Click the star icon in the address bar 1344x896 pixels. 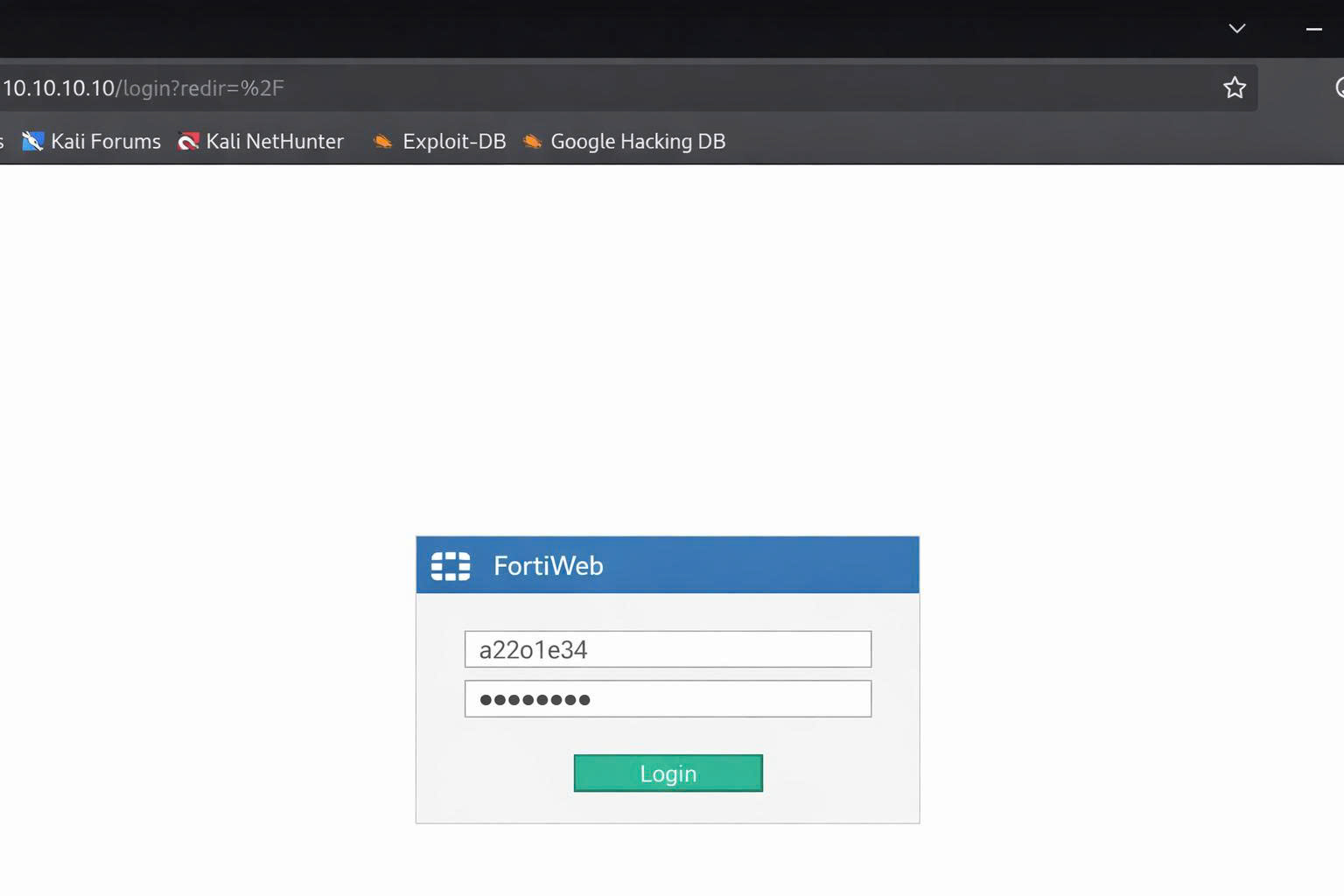1234,87
